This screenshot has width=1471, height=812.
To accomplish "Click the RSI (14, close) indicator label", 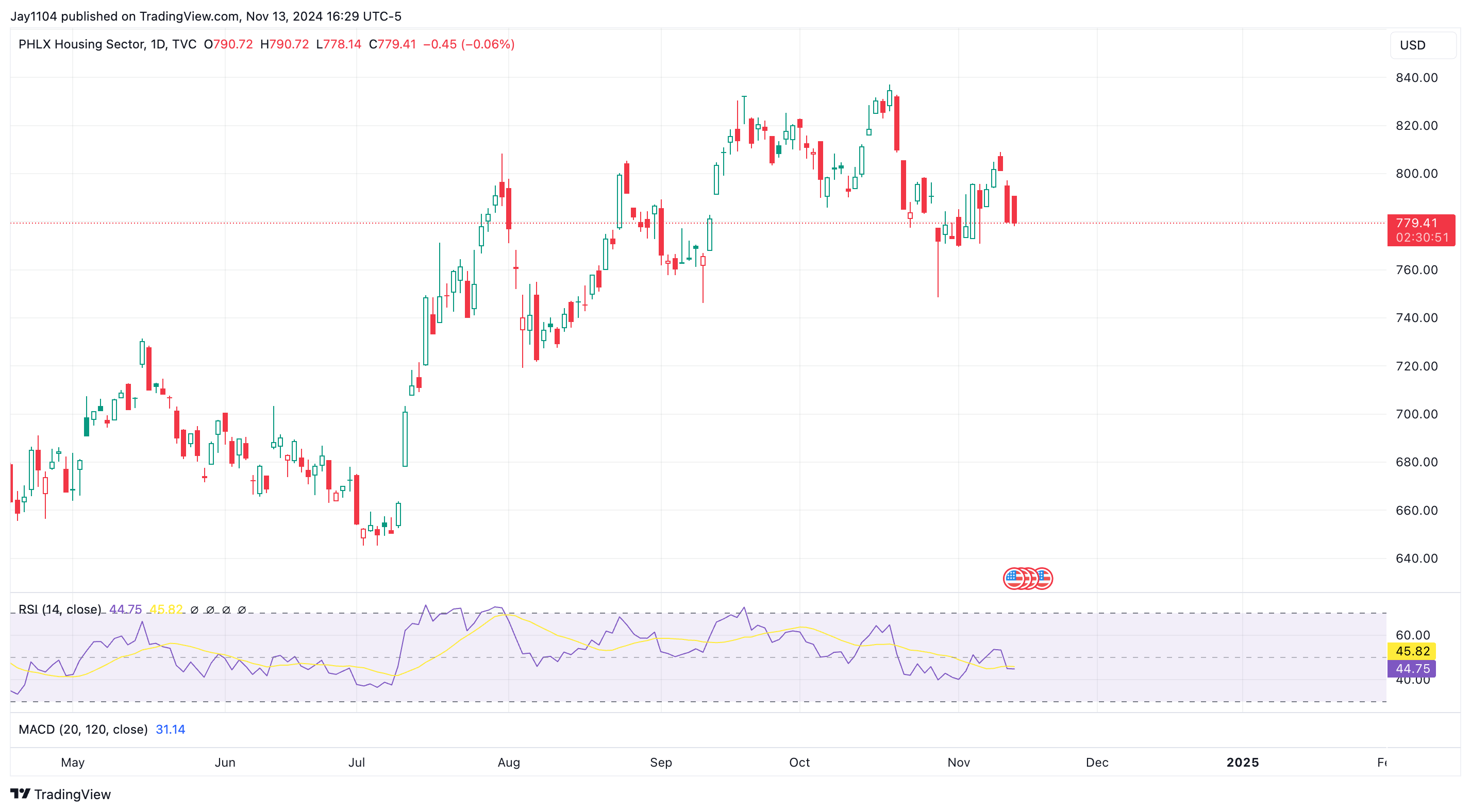I will [59, 610].
